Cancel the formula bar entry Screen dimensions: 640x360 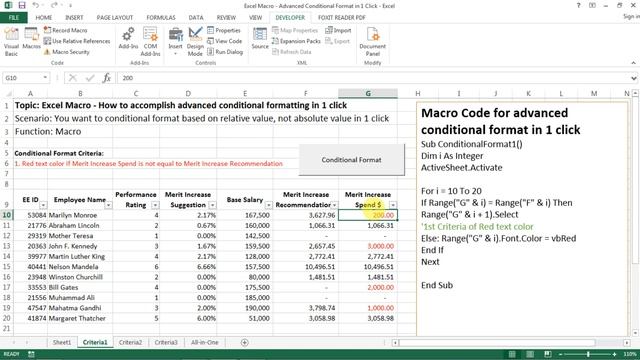[x=73, y=78]
